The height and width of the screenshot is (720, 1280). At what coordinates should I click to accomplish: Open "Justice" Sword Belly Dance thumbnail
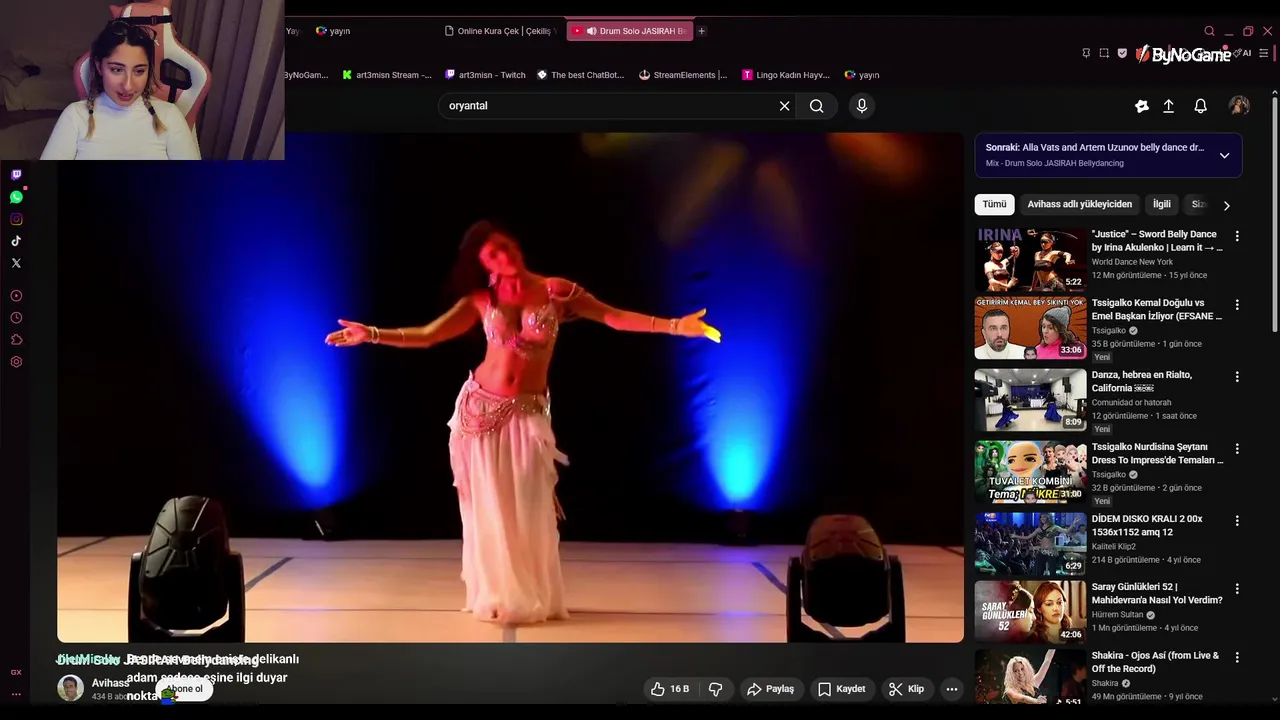(x=1030, y=259)
